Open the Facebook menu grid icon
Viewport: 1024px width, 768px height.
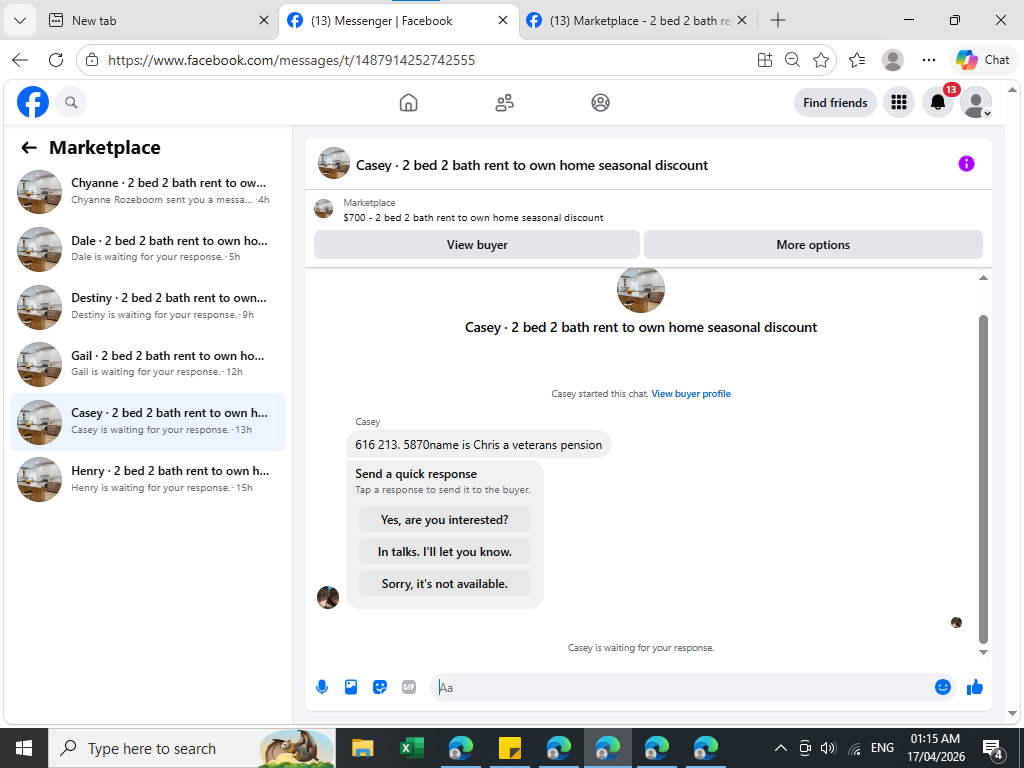899,103
